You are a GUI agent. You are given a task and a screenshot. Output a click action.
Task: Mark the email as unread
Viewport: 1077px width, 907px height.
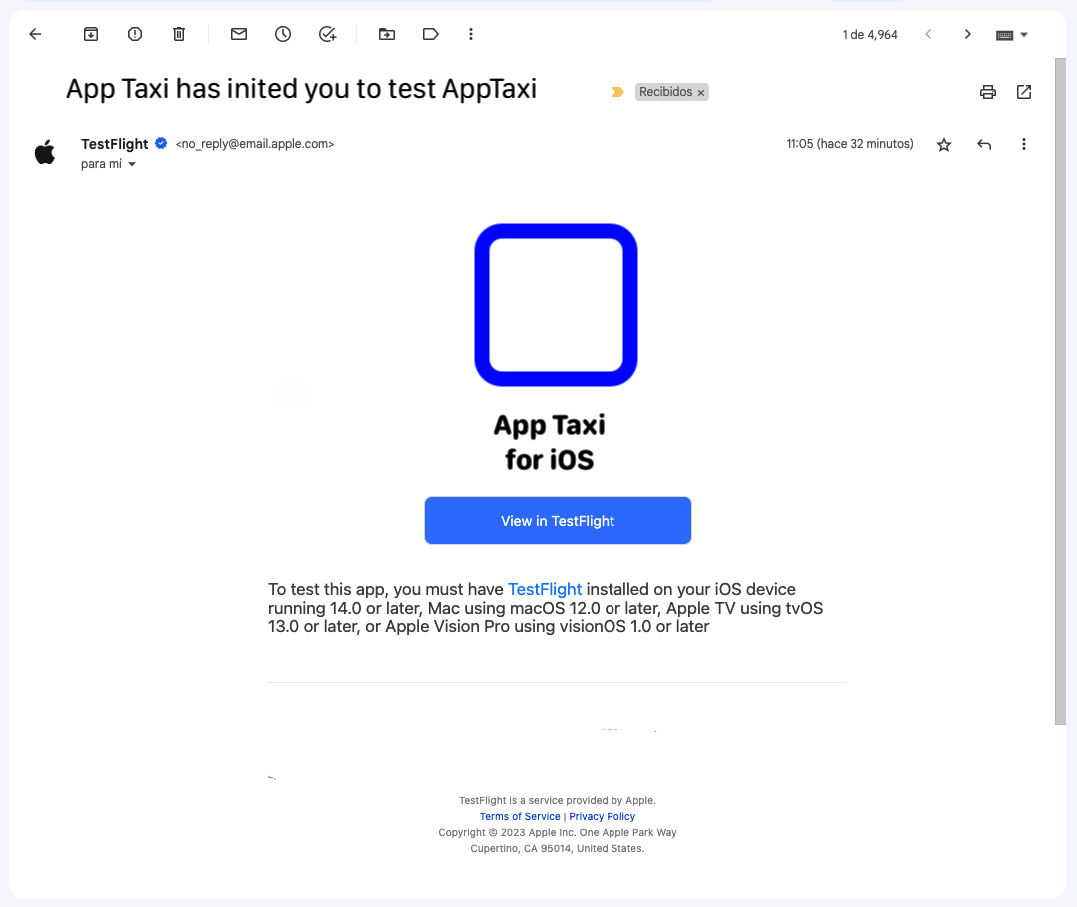(239, 34)
